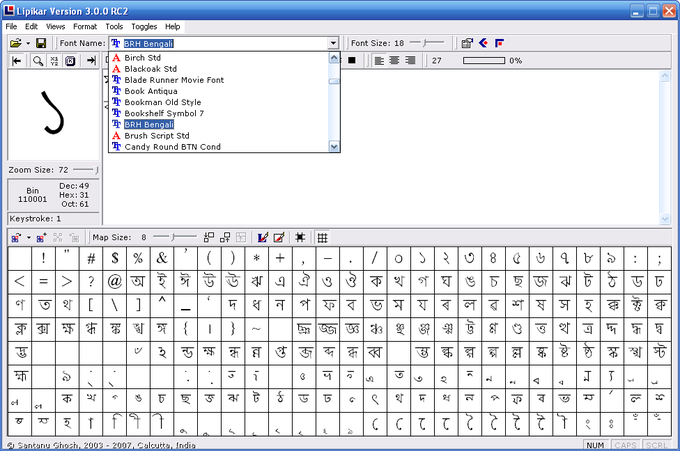Open the File menu
The width and height of the screenshot is (680, 451).
[11, 26]
